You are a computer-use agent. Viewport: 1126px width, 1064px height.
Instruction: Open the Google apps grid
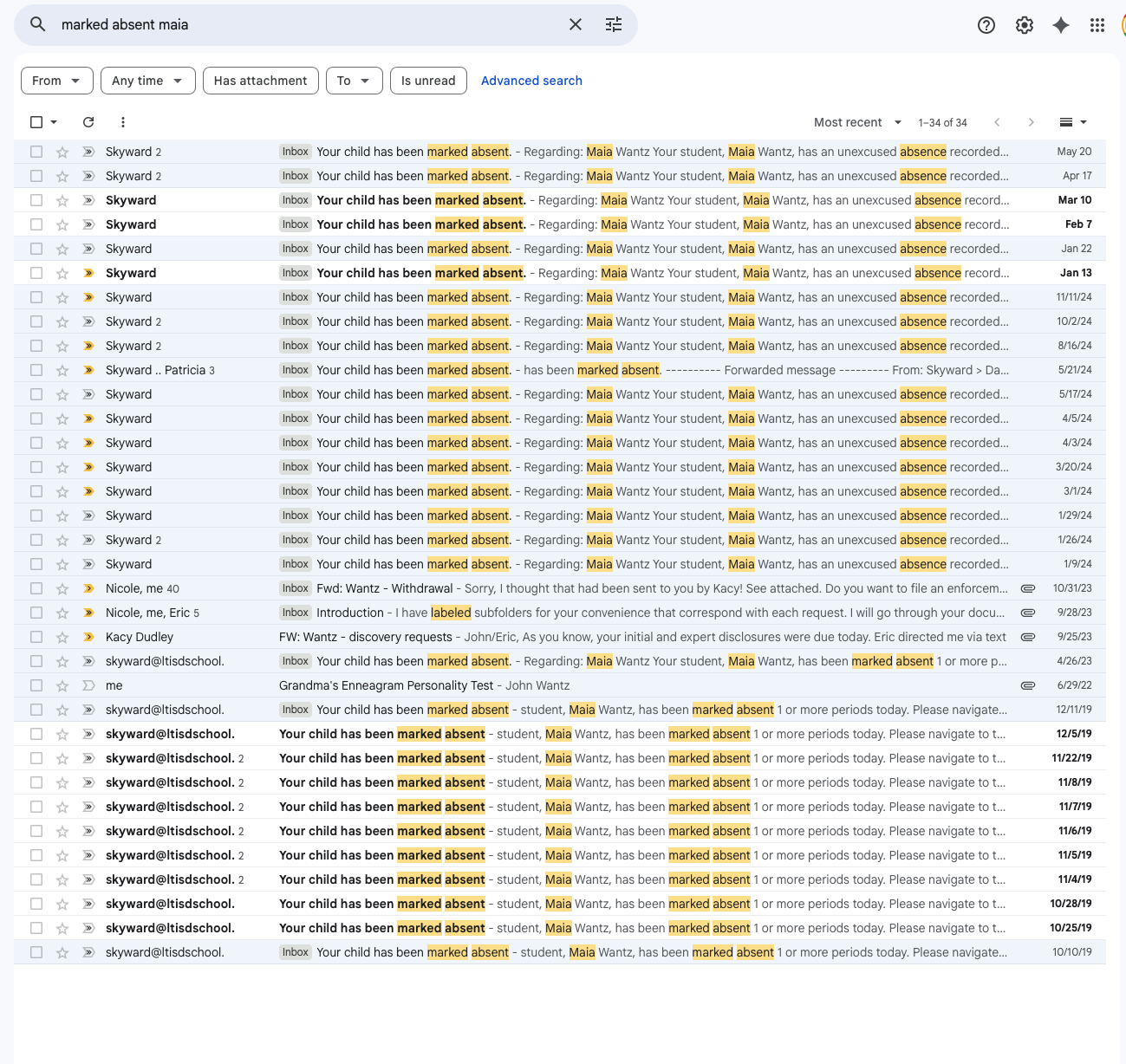pos(1097,25)
